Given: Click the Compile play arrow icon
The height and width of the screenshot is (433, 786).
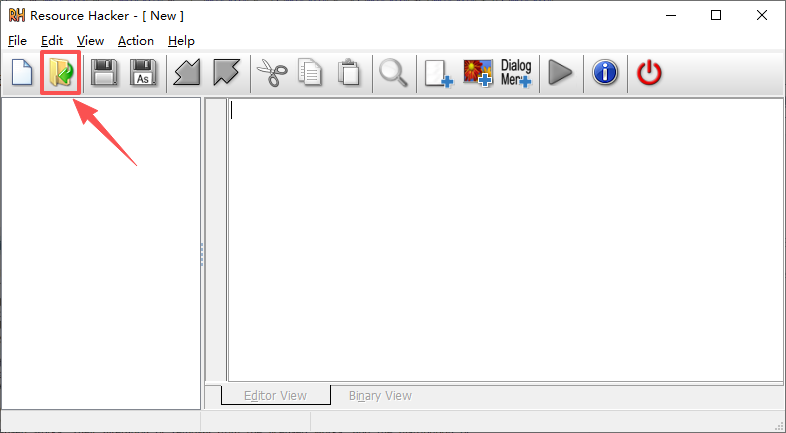Looking at the screenshot, I should click(x=560, y=73).
